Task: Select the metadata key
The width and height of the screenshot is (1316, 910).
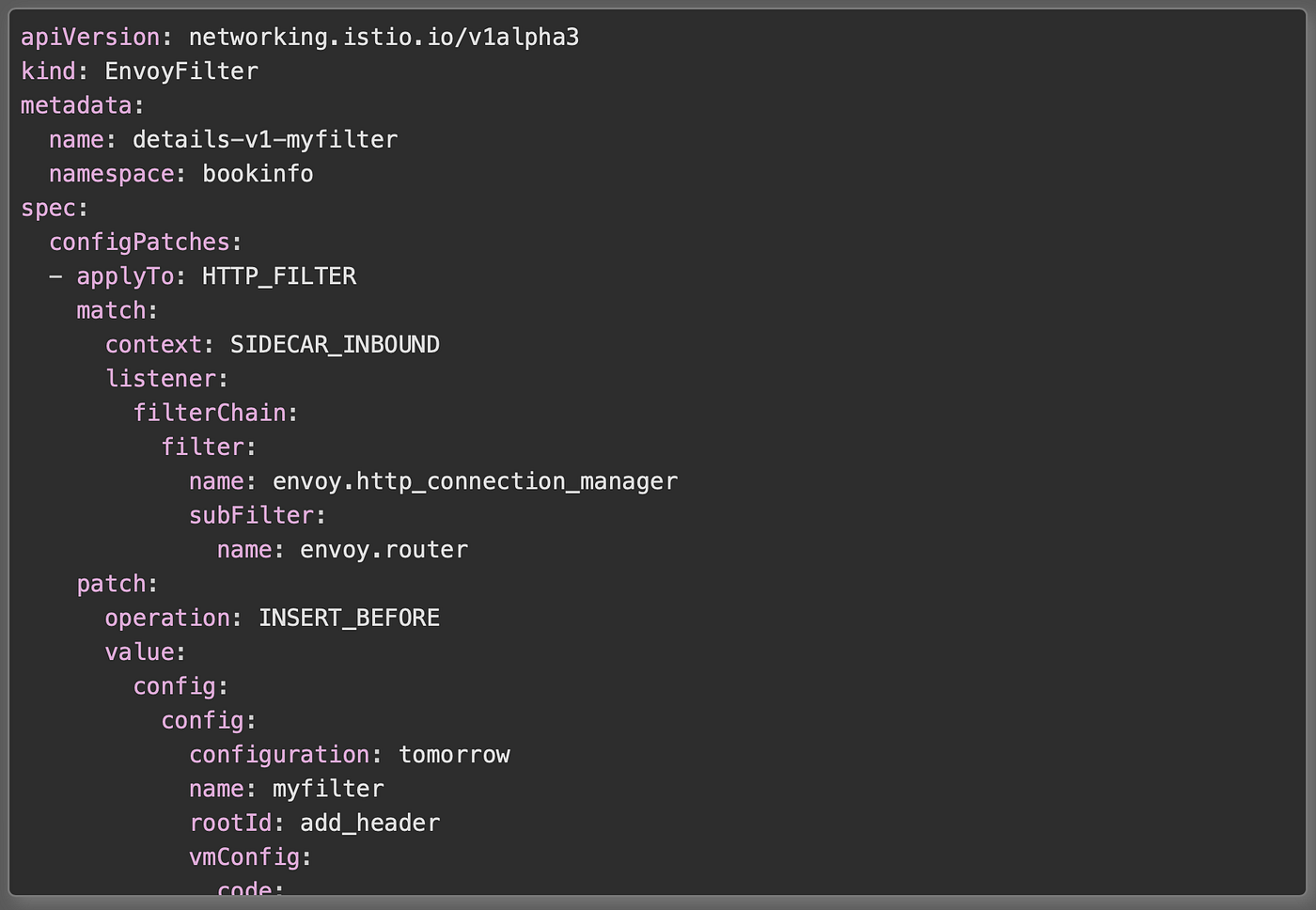Action: coord(76,105)
